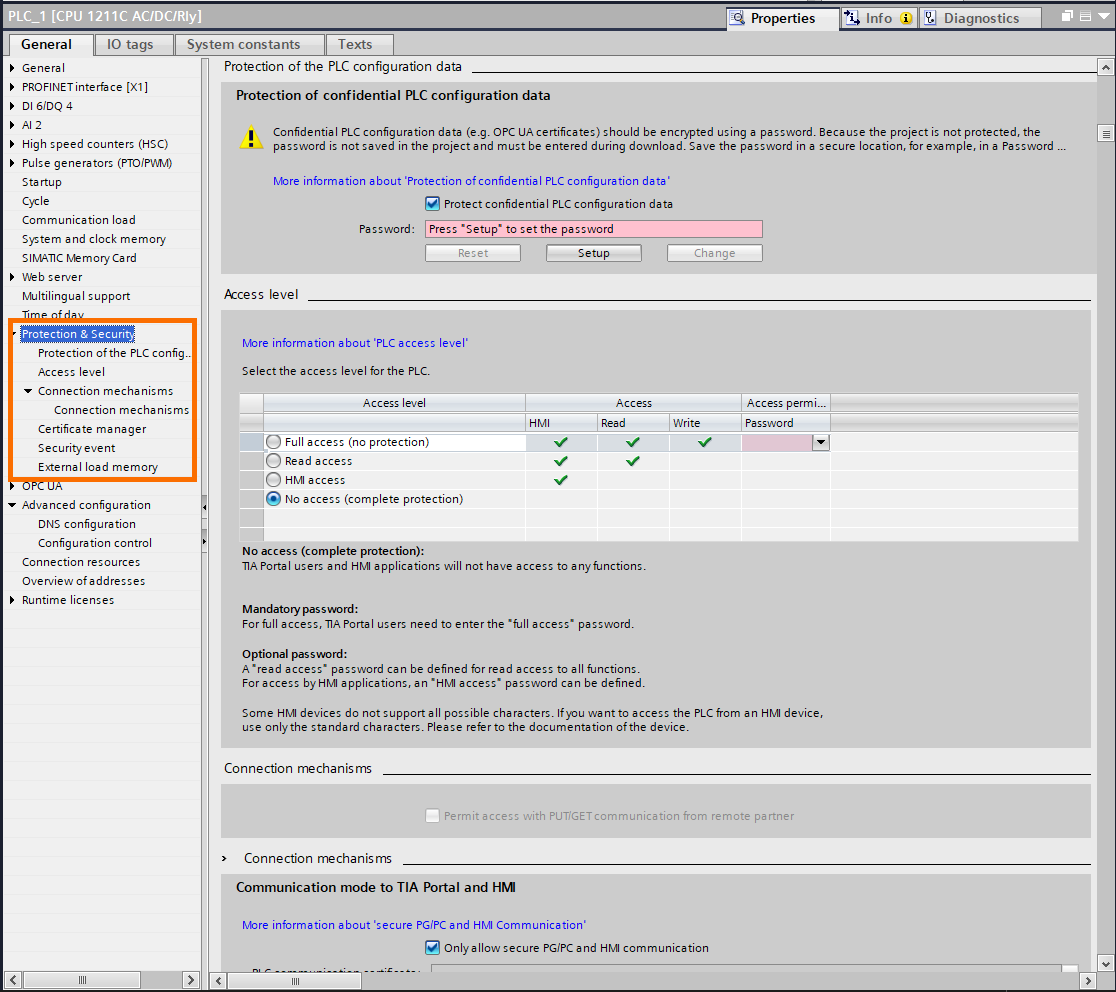
Task: Collapse Connection mechanisms node in tree
Action: [x=28, y=391]
